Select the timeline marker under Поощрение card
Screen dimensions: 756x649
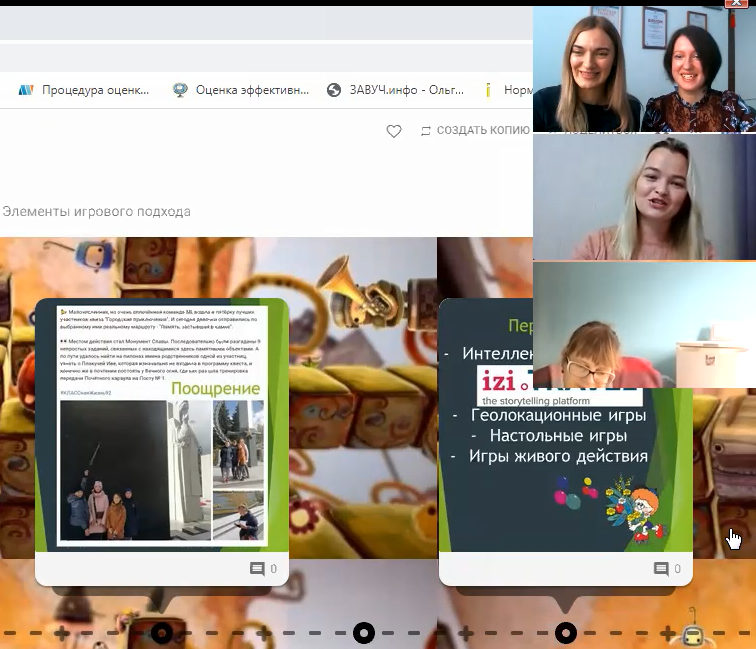coord(161,633)
